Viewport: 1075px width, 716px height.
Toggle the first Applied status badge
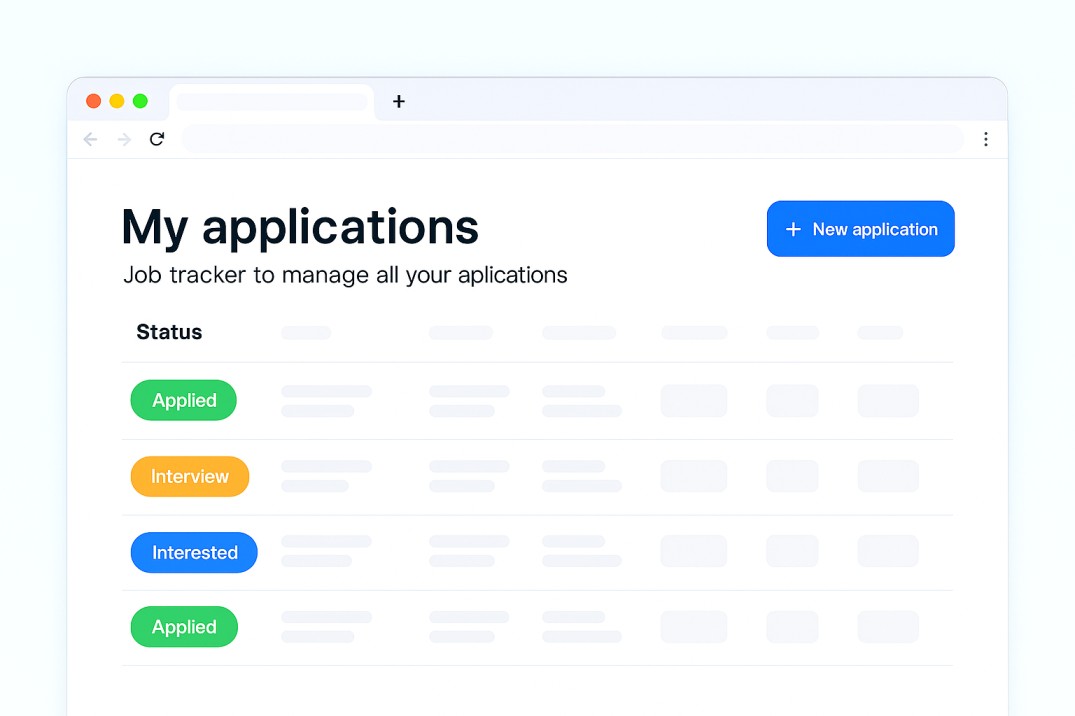coord(183,400)
